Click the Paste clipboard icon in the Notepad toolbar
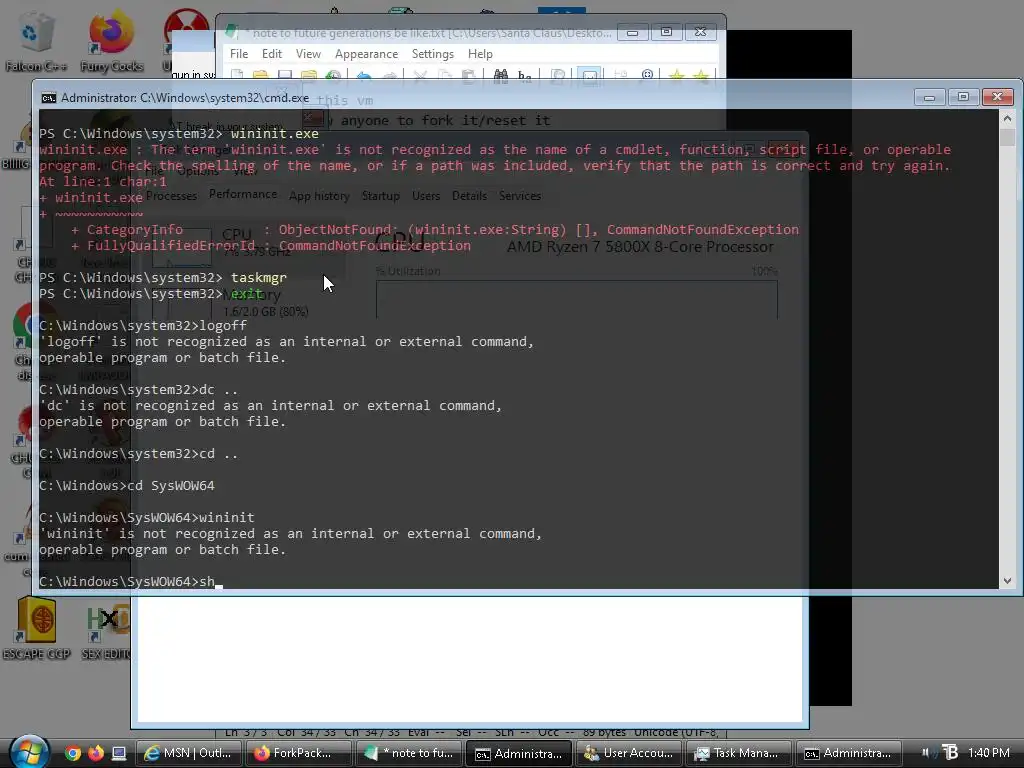The height and width of the screenshot is (768, 1024). (x=468, y=75)
